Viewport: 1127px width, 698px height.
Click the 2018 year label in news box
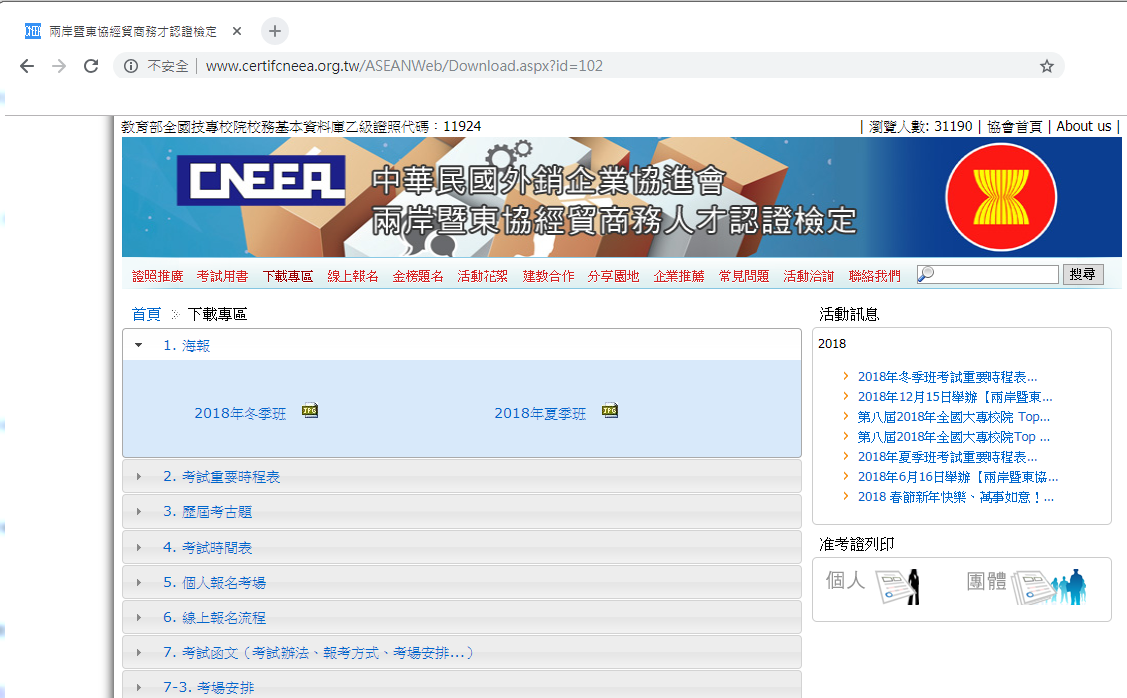point(832,344)
